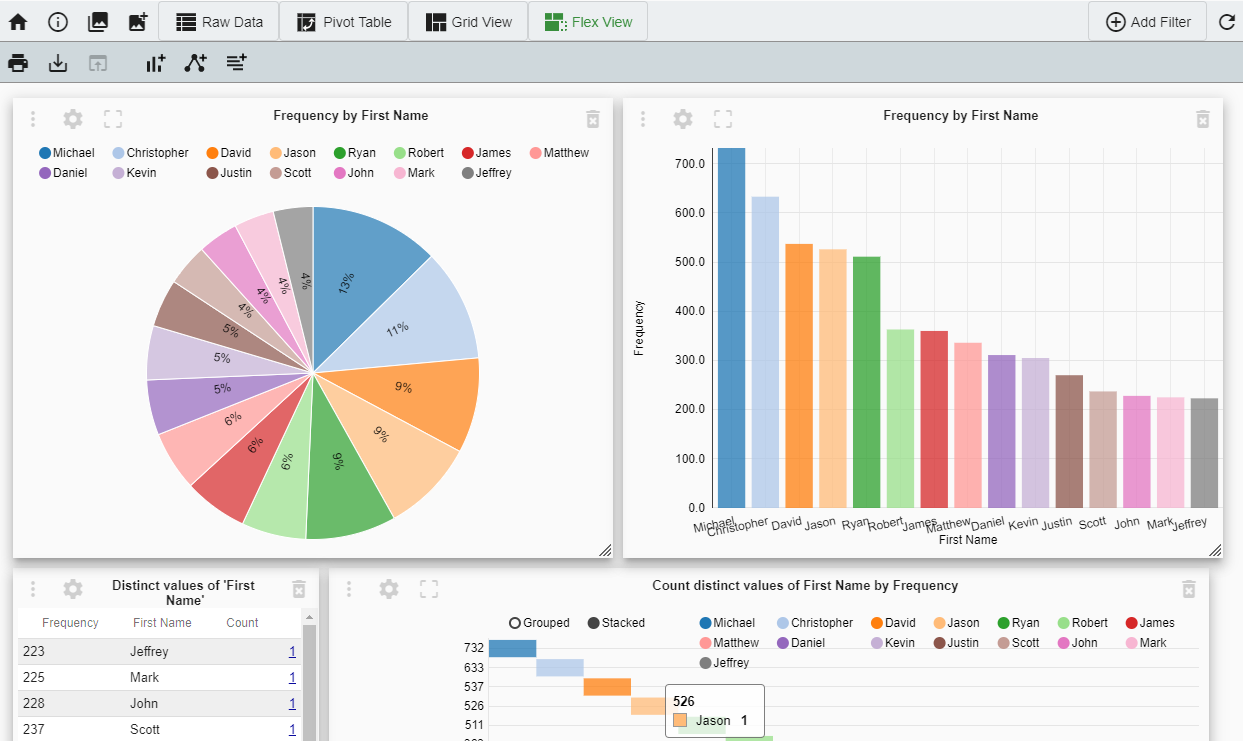Open Distinct values panel three-dot menu

click(33, 589)
